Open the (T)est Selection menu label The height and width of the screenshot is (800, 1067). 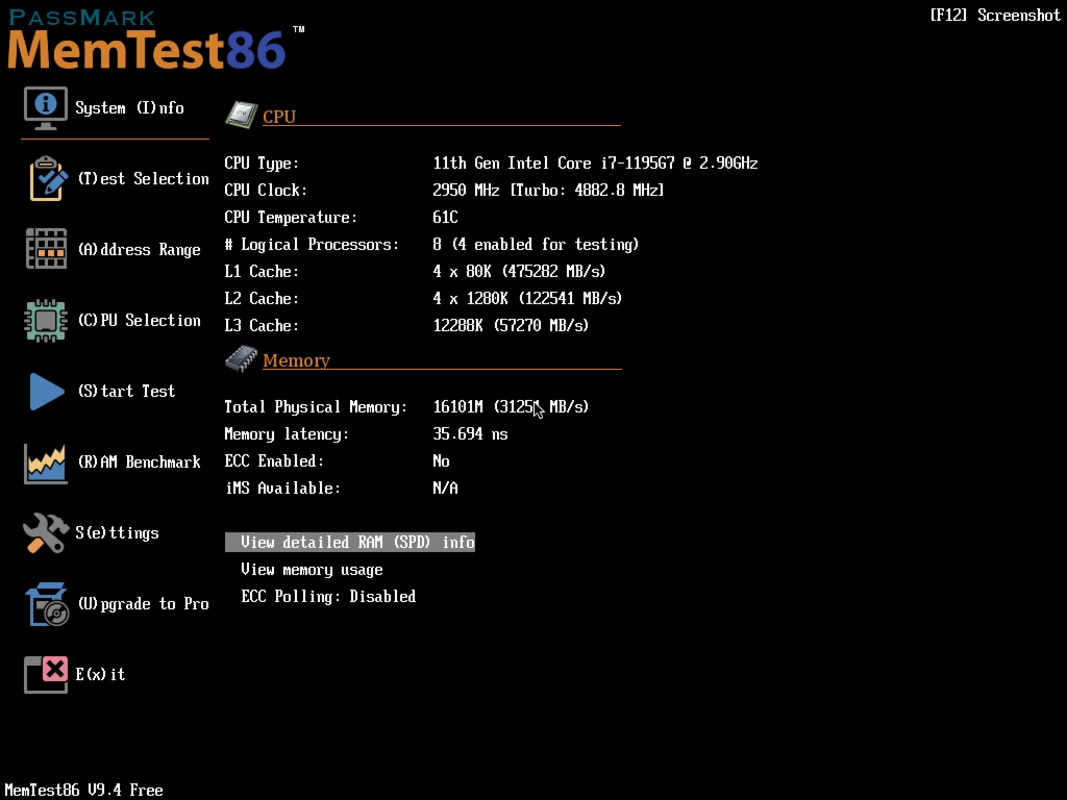click(144, 179)
